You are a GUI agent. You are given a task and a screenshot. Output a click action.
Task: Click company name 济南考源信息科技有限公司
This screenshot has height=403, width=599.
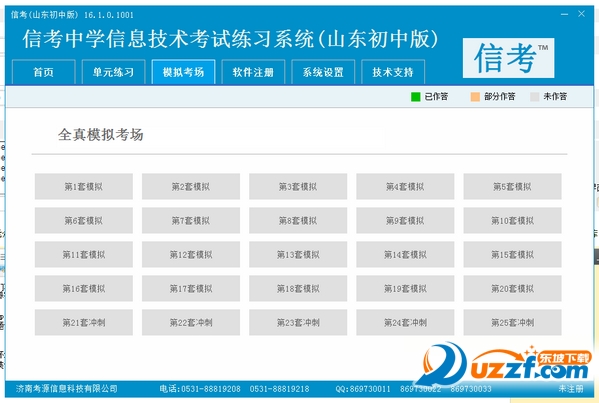[67, 389]
